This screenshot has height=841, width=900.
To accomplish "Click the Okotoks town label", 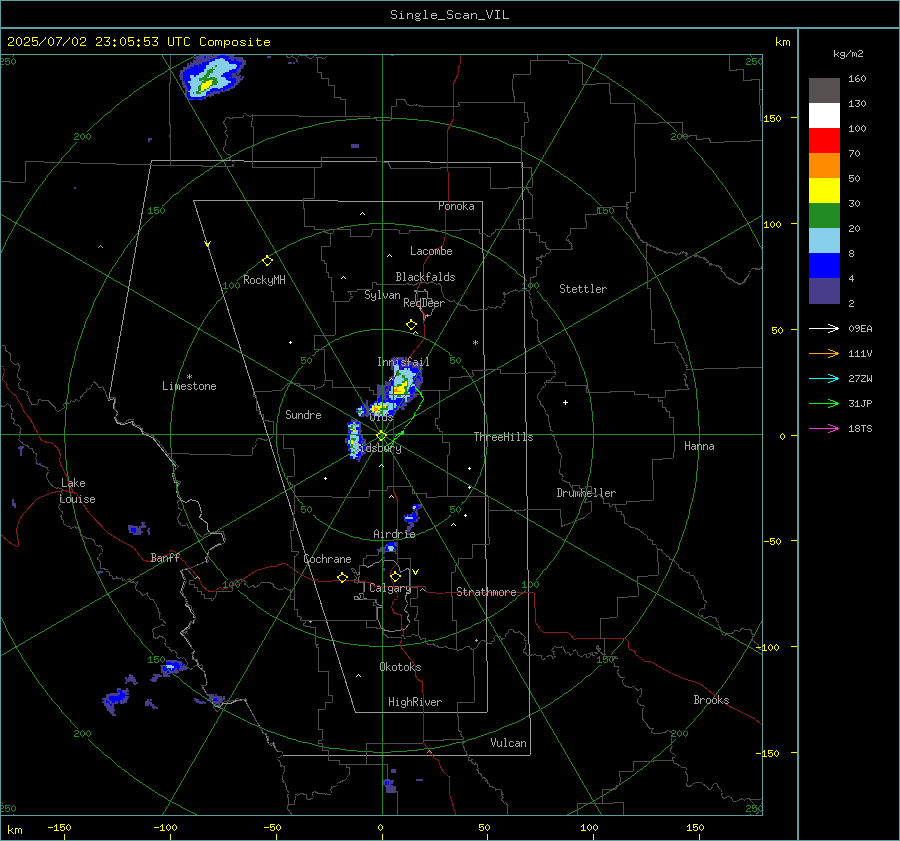I will (x=400, y=667).
